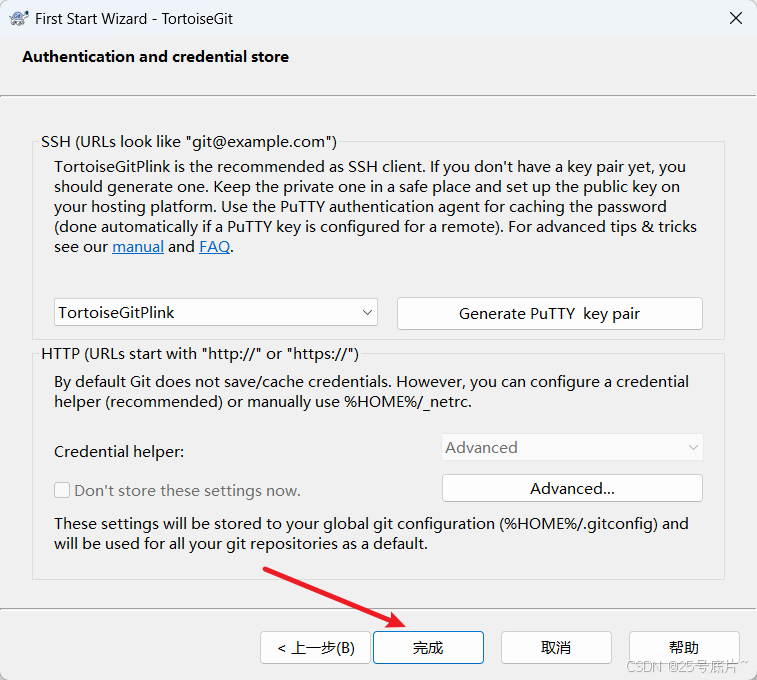
Task: Click Generate PuTTY key pair button
Action: (549, 314)
